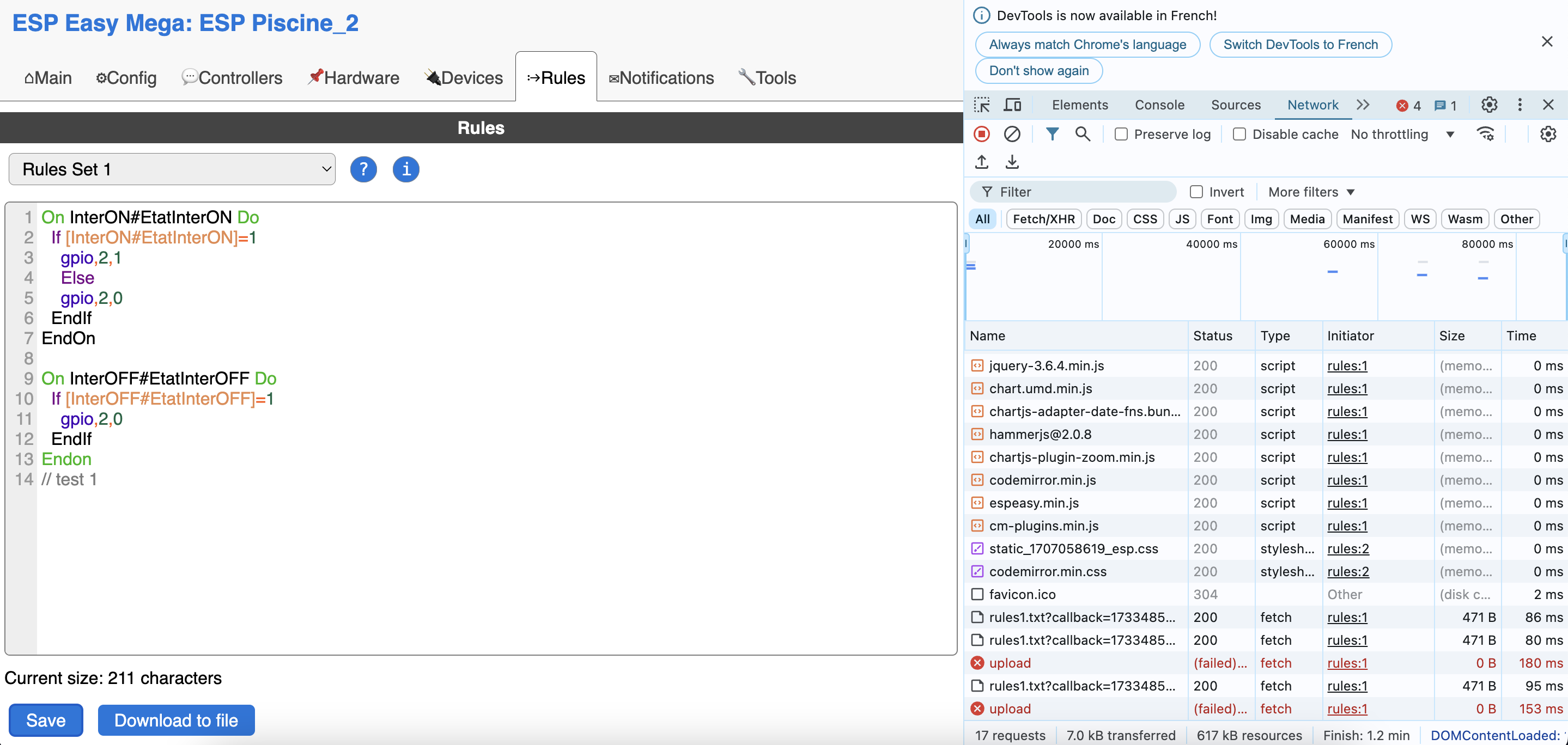Open the Devices tab
1568x745 pixels.
pos(464,78)
